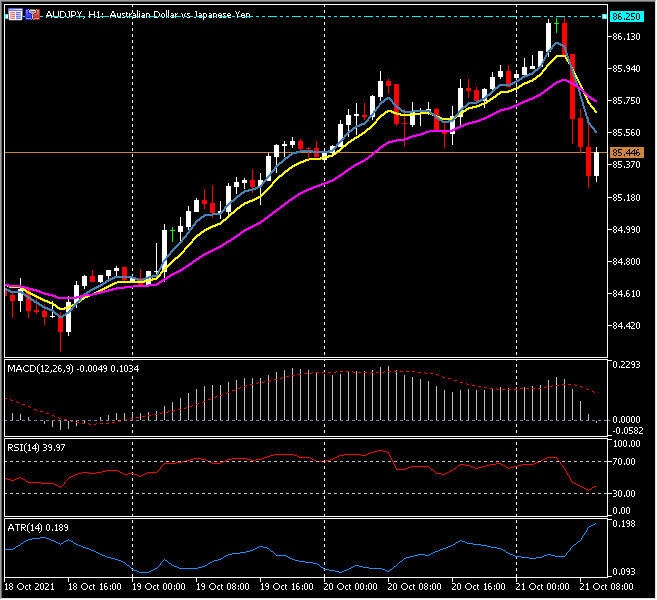Open the Depth of Market table icon
The width and height of the screenshot is (657, 600).
click(x=15, y=15)
